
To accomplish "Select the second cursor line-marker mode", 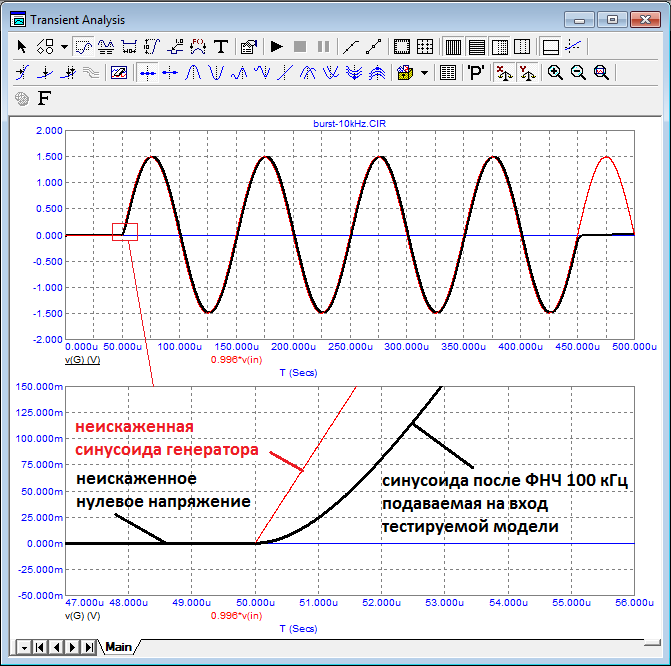I will click(x=170, y=73).
